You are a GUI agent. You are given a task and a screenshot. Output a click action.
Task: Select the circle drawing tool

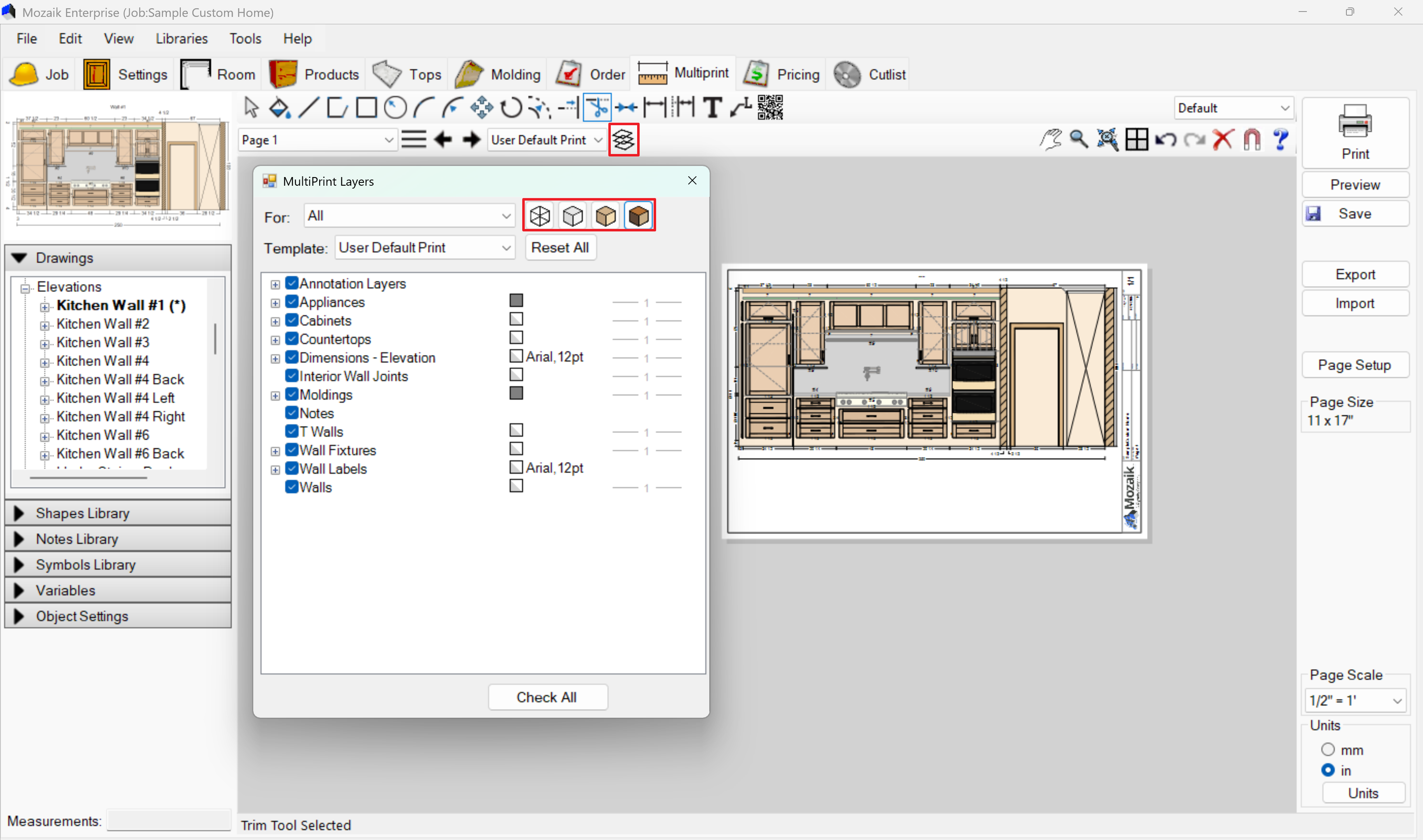click(395, 107)
